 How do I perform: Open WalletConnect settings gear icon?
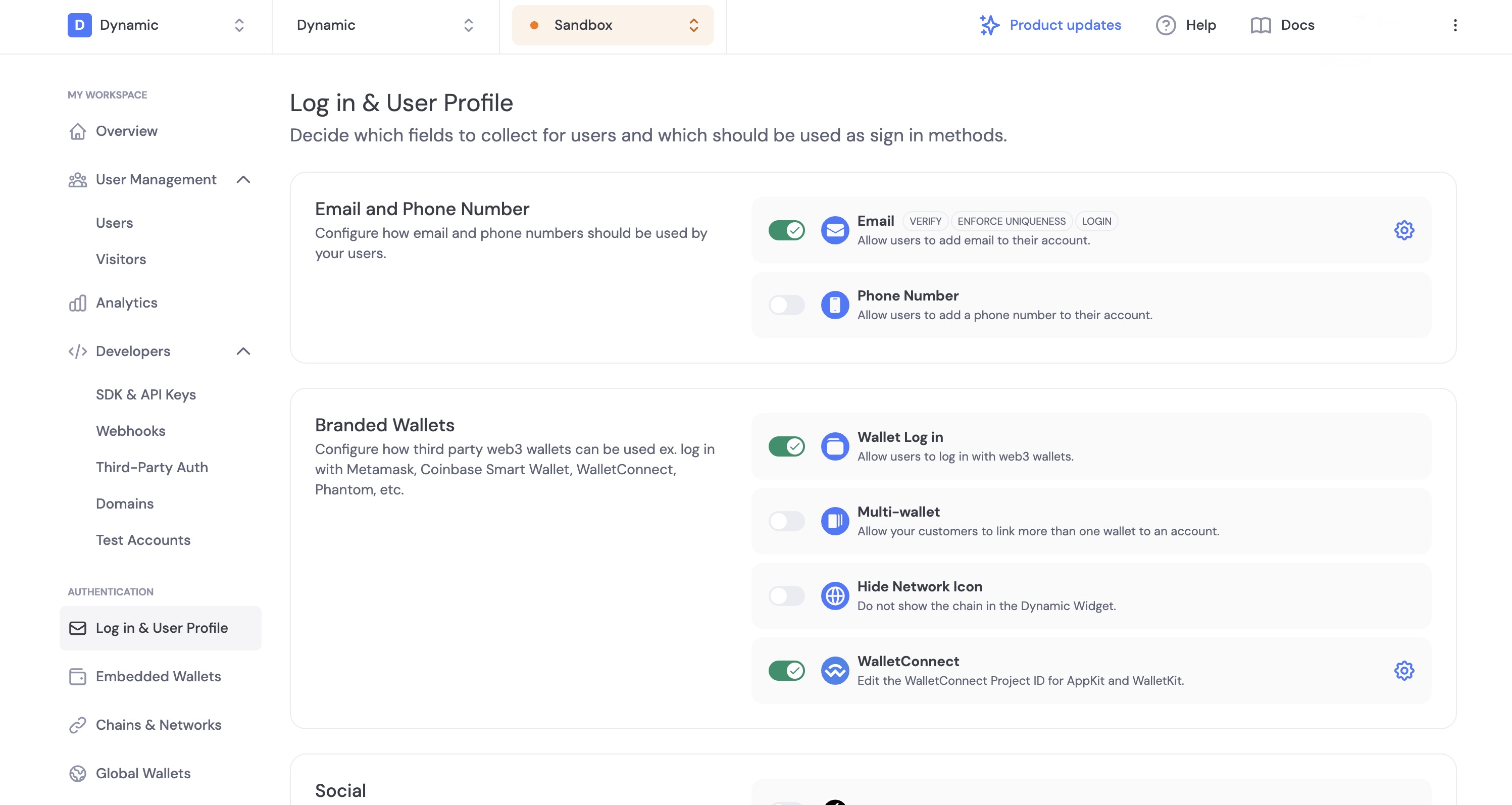[1404, 671]
